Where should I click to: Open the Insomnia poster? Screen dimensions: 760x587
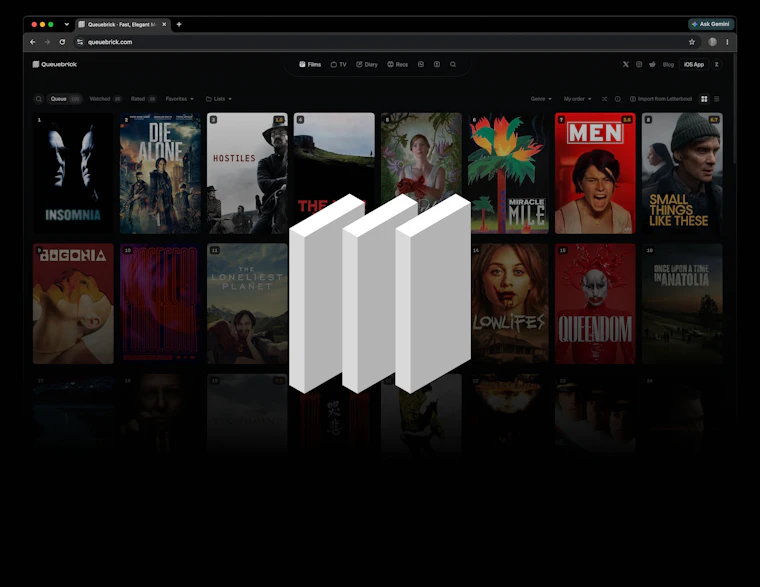[73, 173]
